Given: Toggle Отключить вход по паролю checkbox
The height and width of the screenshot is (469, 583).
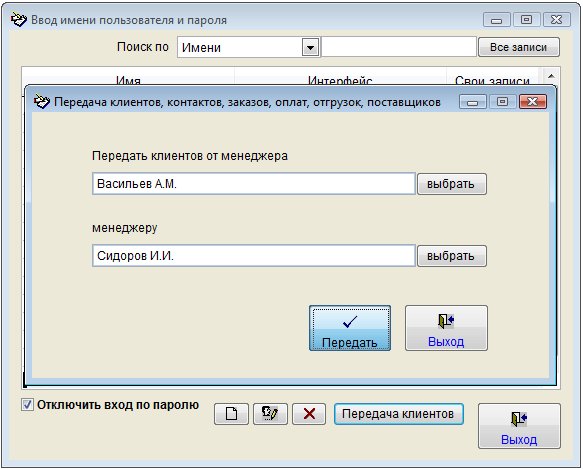Looking at the screenshot, I should point(27,405).
